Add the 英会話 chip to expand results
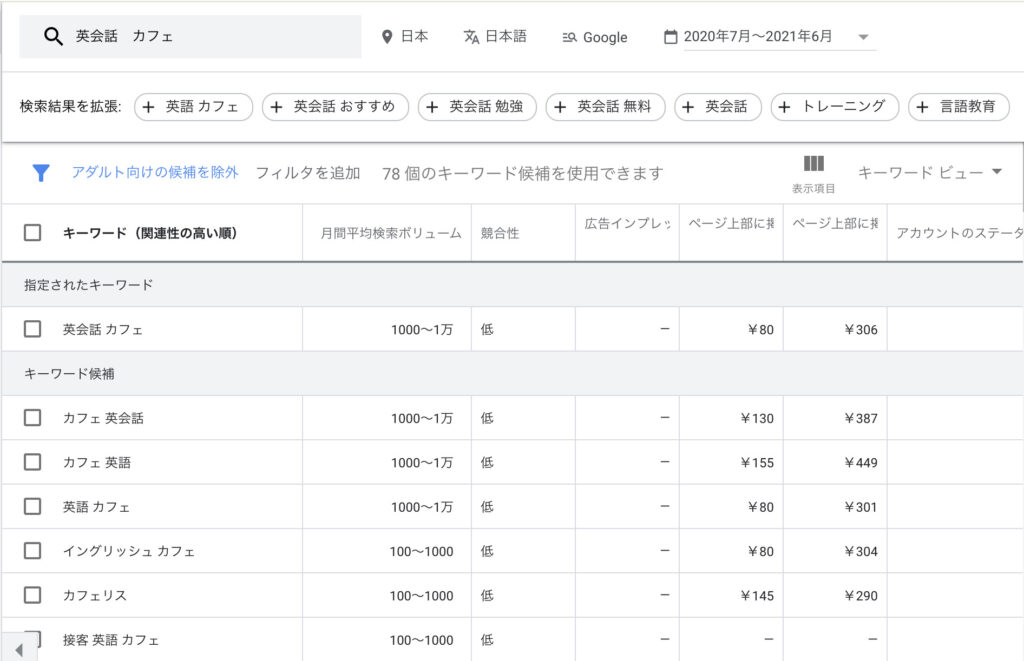The height and width of the screenshot is (661, 1024). tap(718, 107)
